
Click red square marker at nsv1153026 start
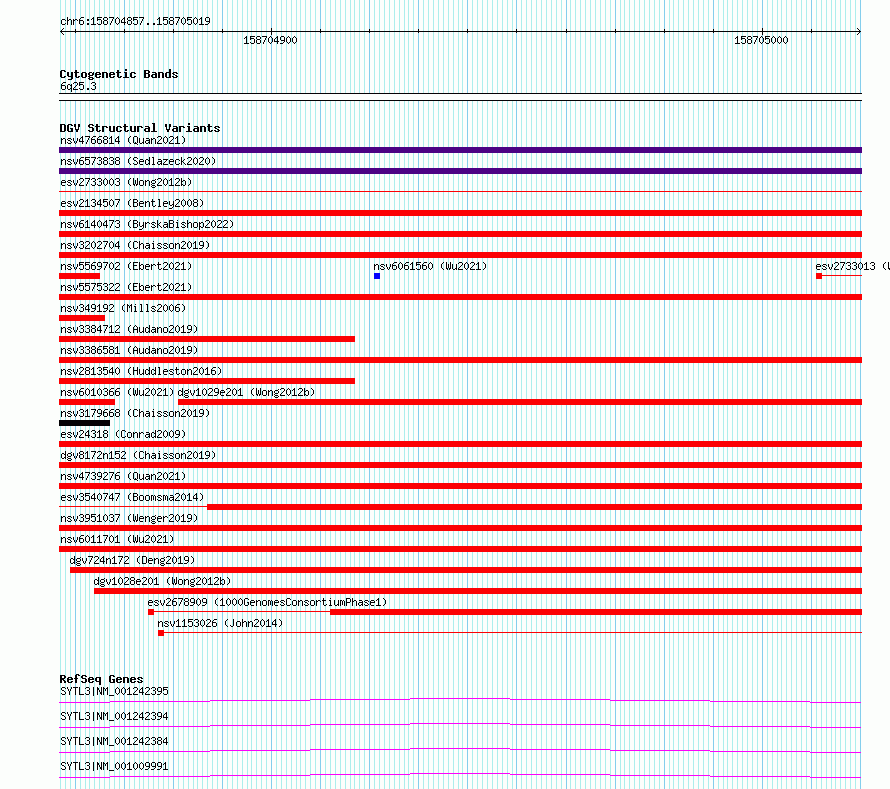[161, 633]
